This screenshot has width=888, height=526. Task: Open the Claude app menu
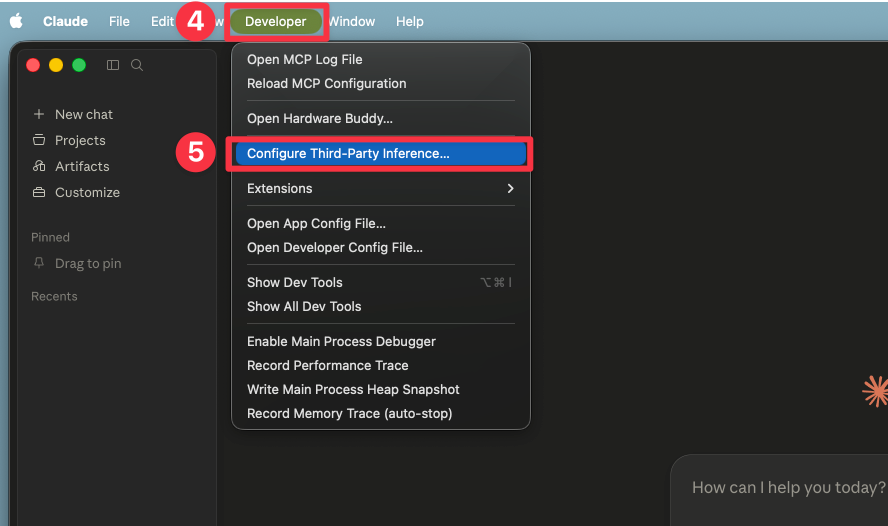tap(65, 22)
